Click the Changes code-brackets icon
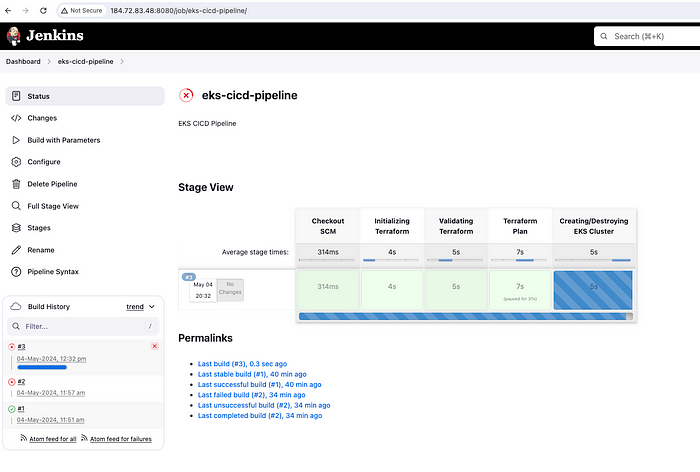Viewport: 700px width, 472px height. point(16,118)
